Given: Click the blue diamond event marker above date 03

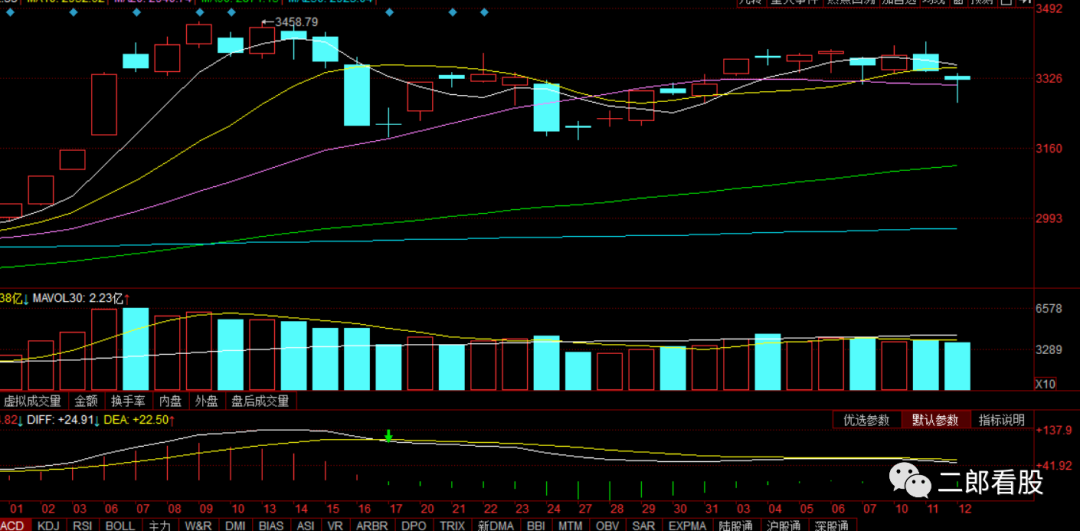Looking at the screenshot, I should click(74, 12).
